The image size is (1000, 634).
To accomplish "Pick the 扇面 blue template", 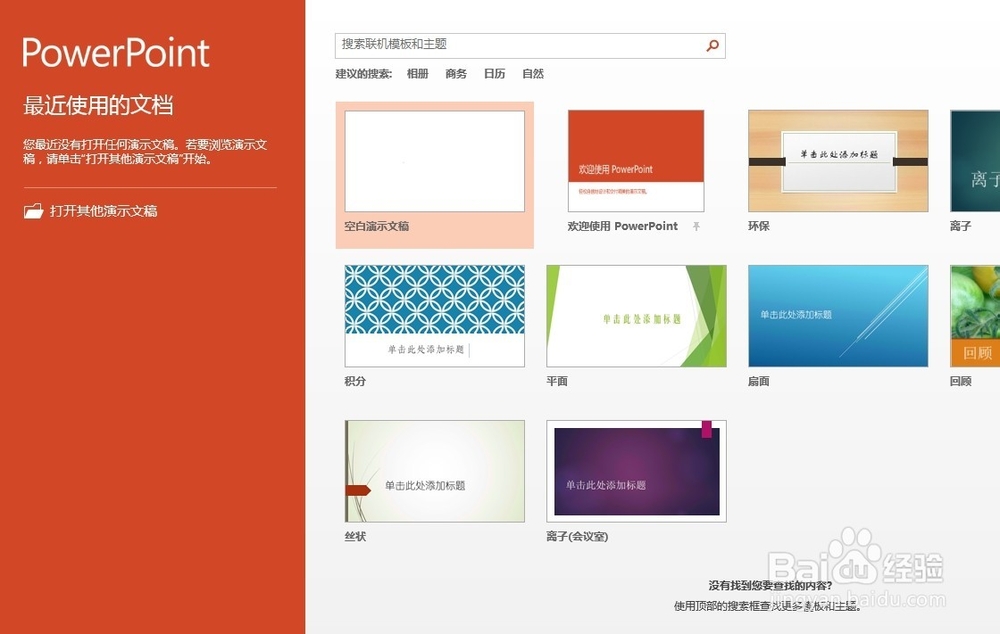I will click(x=838, y=316).
